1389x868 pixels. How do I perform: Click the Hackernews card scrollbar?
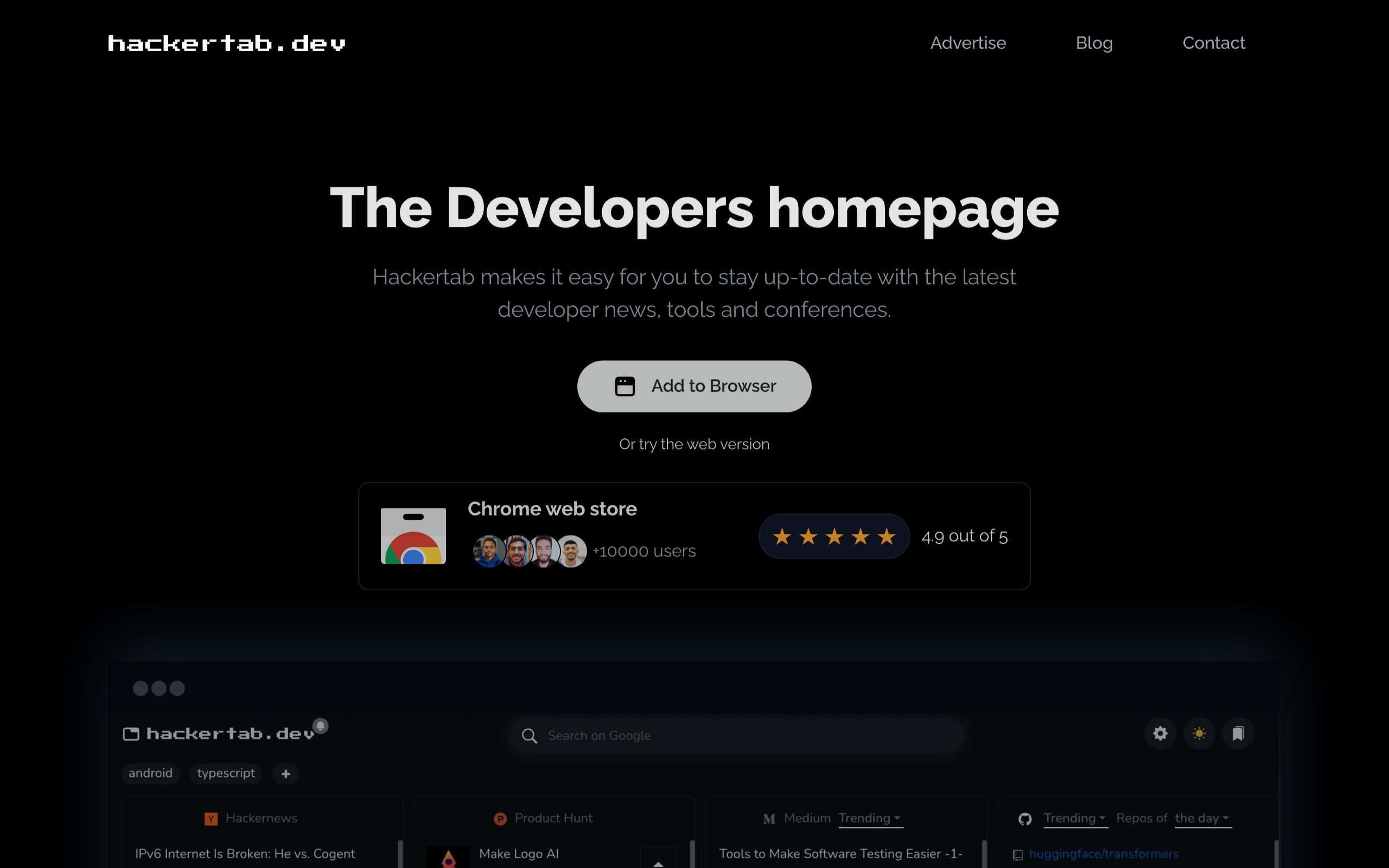point(400,854)
